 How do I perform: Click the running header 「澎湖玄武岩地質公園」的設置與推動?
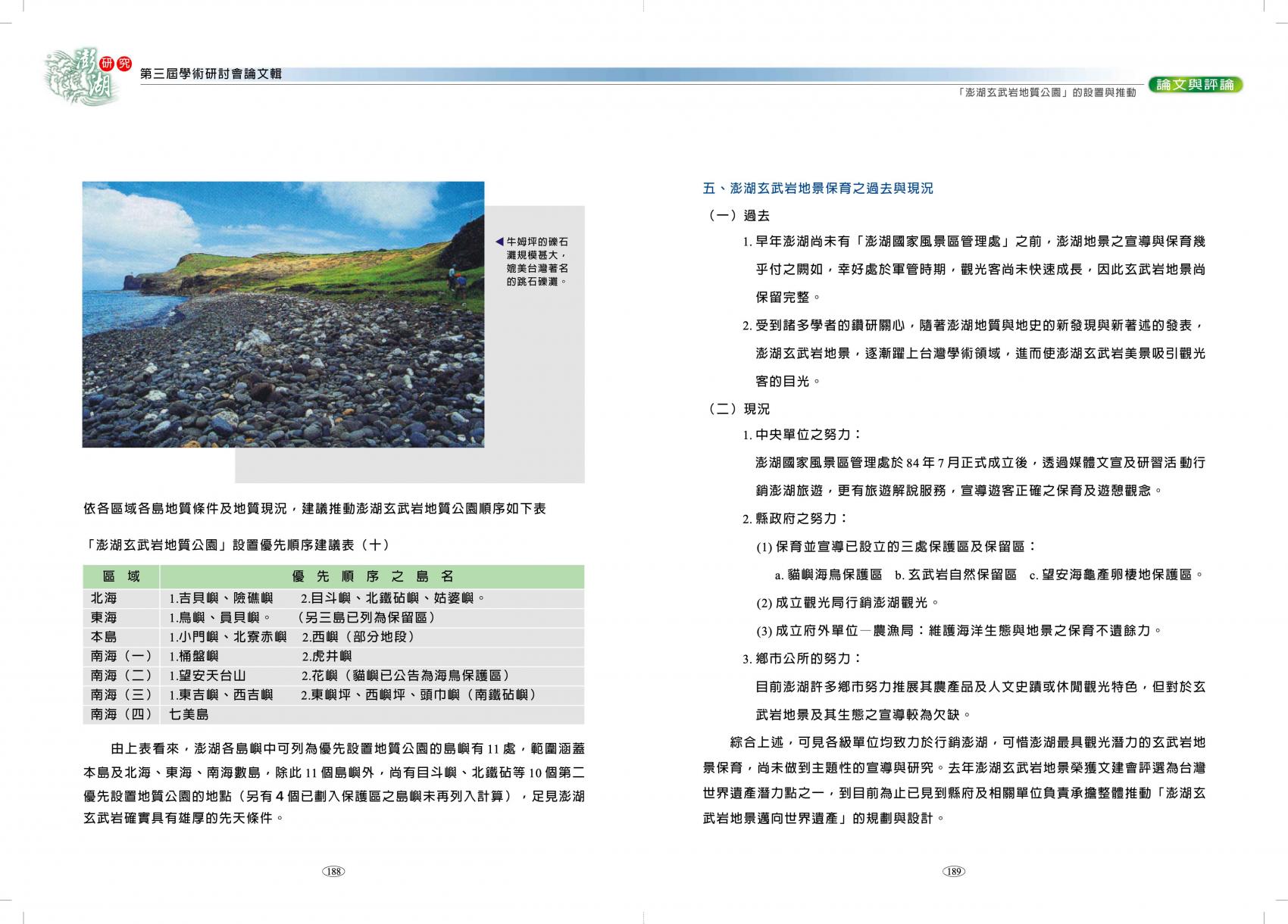click(x=1046, y=92)
